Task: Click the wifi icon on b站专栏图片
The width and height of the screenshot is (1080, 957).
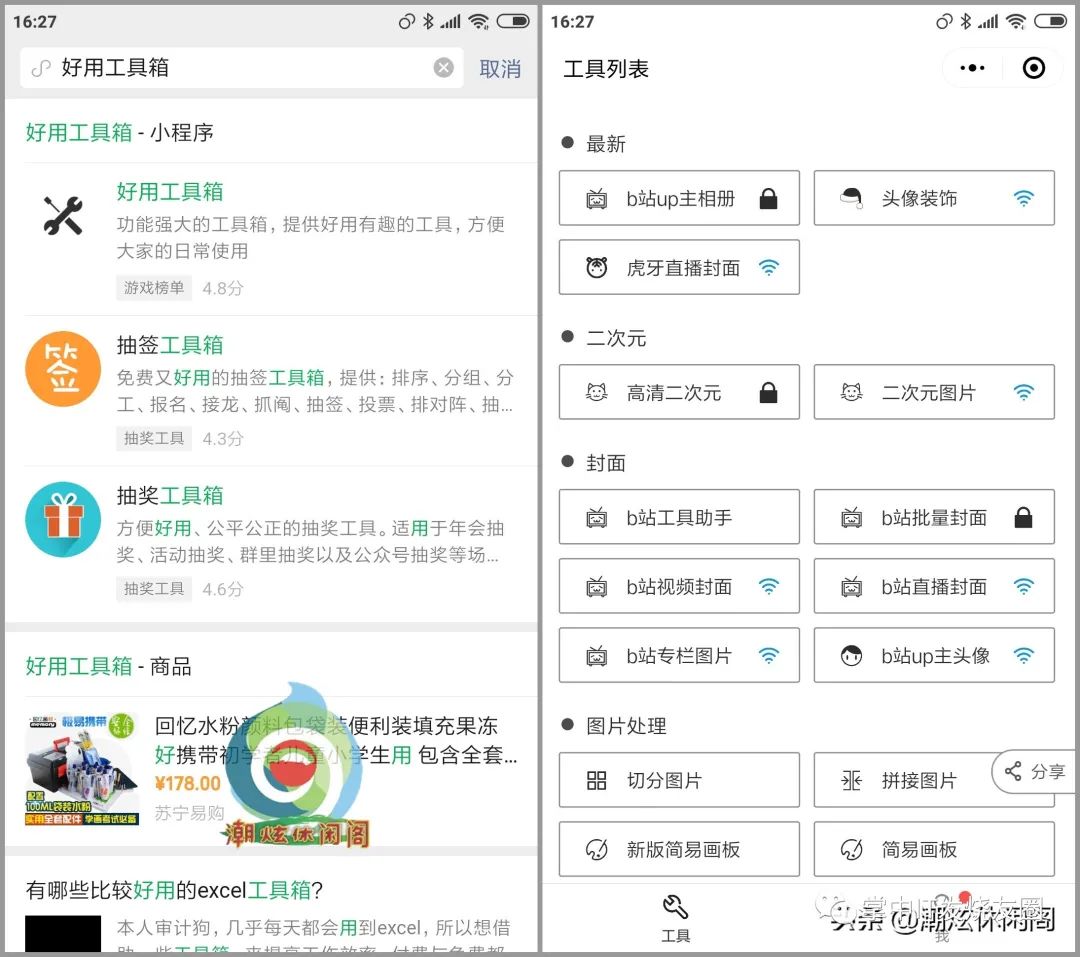Action: point(769,656)
